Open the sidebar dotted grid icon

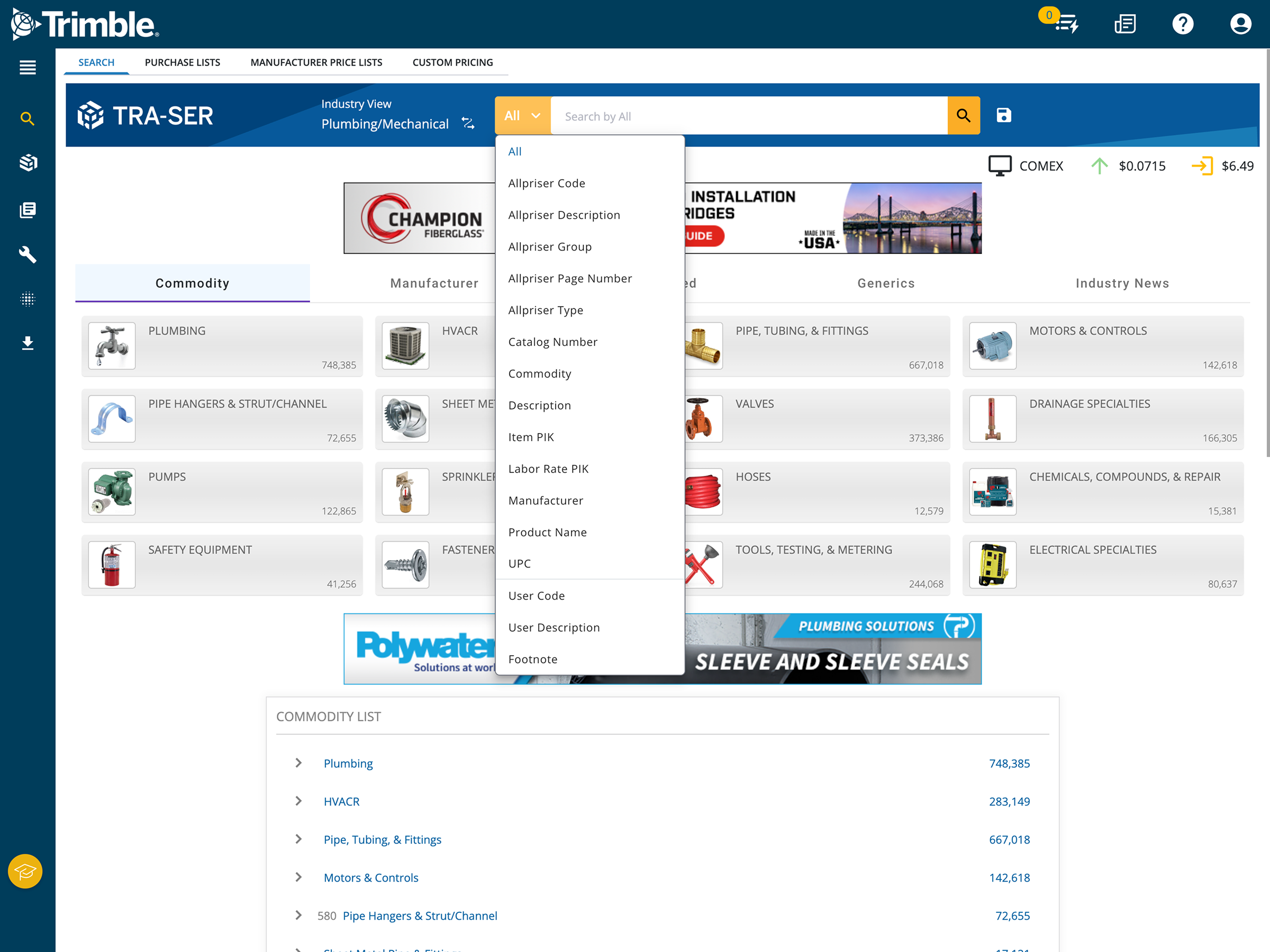coord(28,299)
